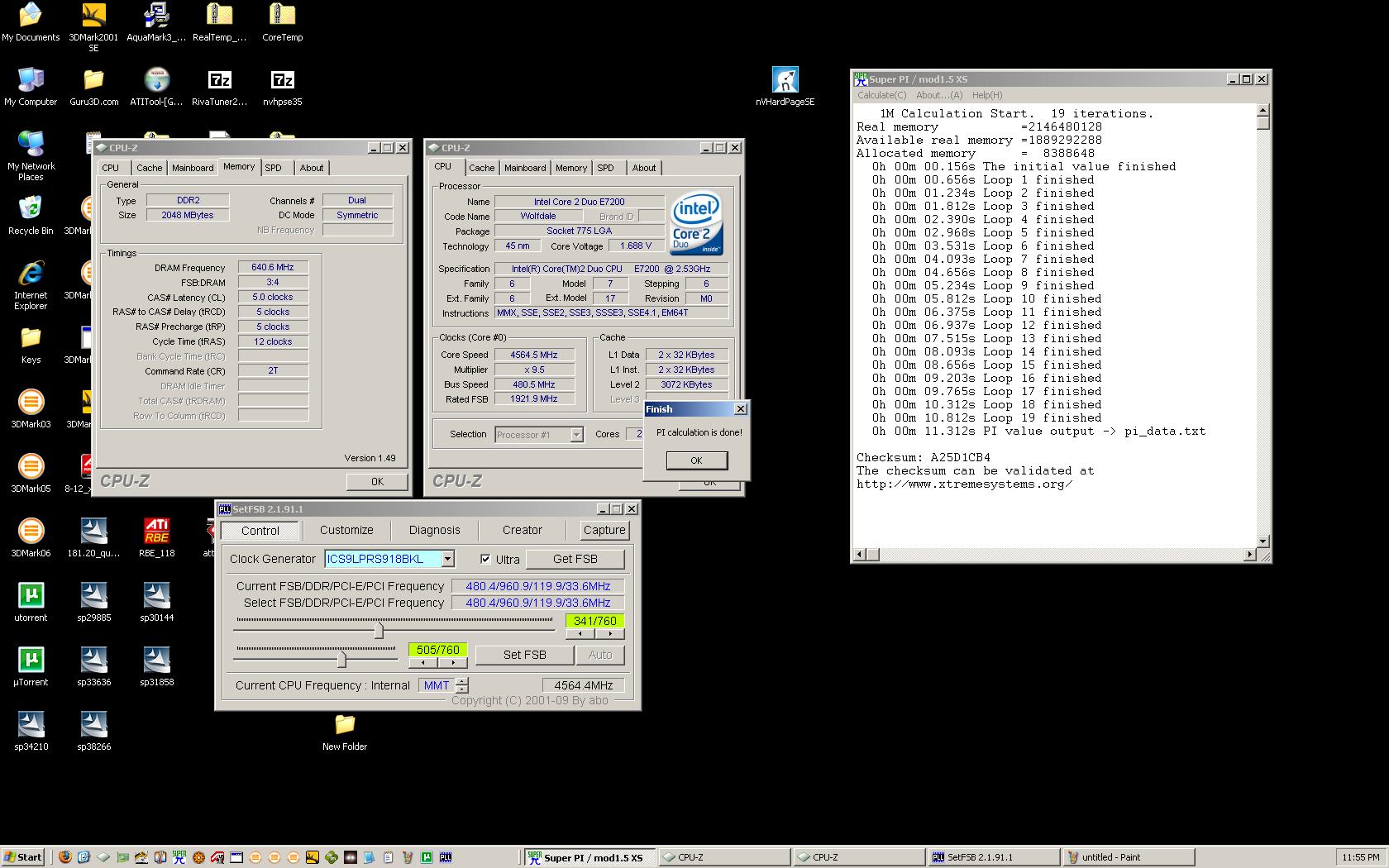Click the lower SetFSB frequency slider thumb
The height and width of the screenshot is (868, 1389).
pyautogui.click(x=341, y=659)
